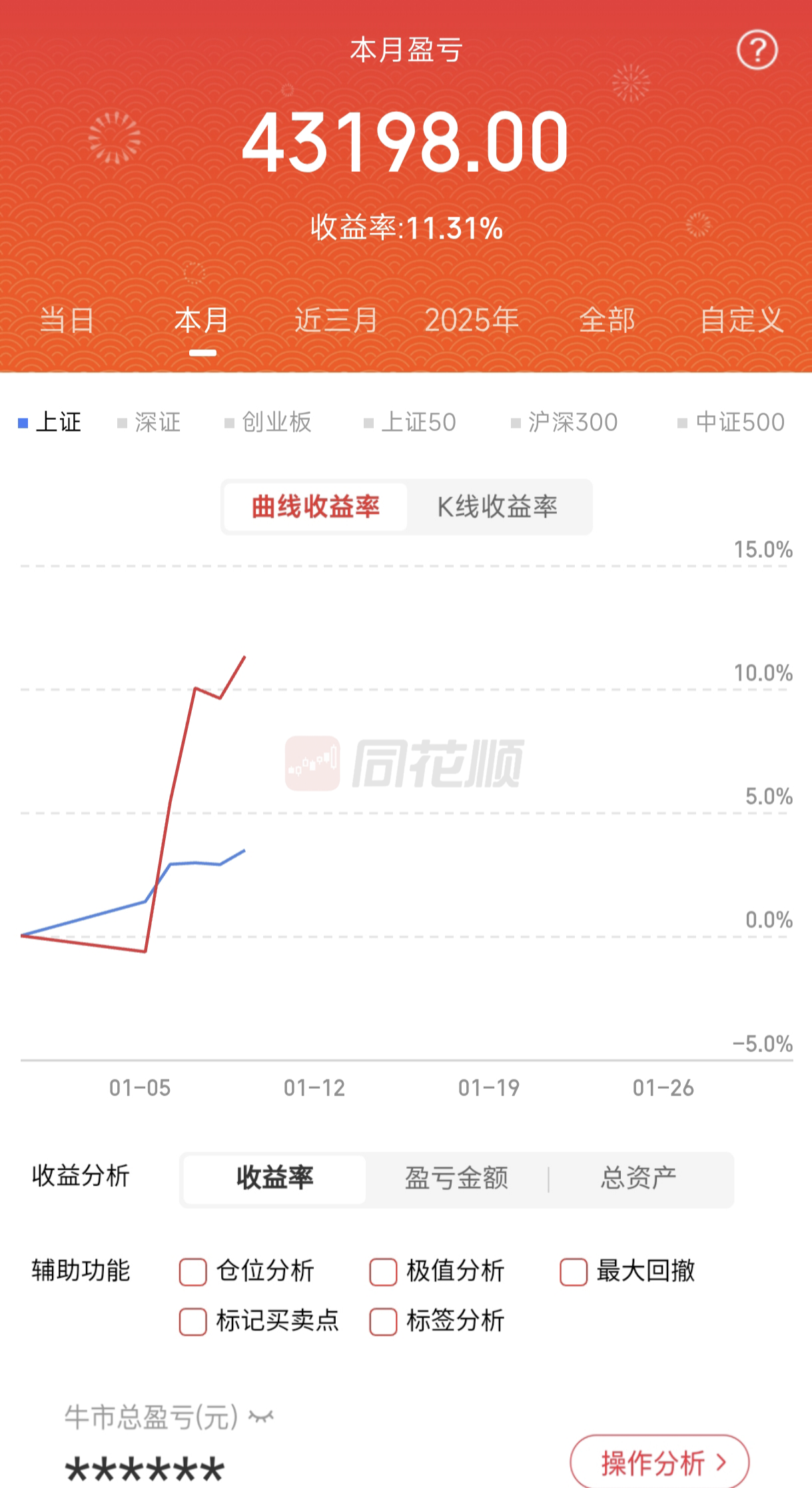
Task: Toggle hidden bull market profit eye icon
Action: 261,1417
